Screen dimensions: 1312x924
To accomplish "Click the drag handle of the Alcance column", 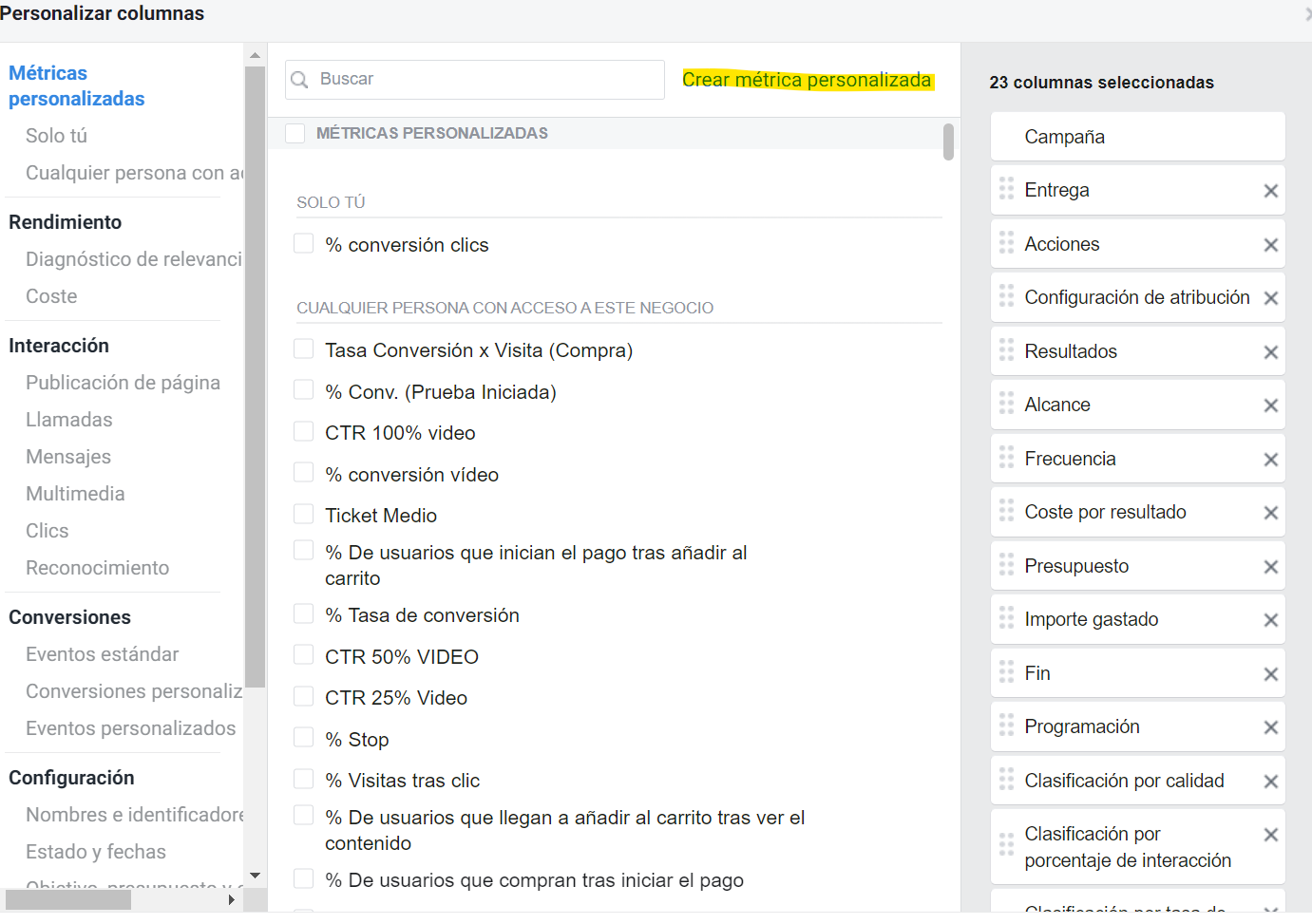I will point(1006,404).
